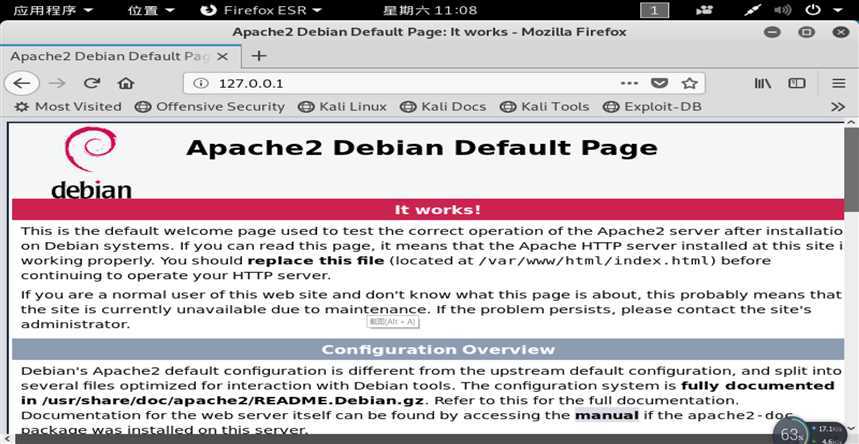Click the 63% monitor widget
The image size is (859, 444).
point(791,433)
